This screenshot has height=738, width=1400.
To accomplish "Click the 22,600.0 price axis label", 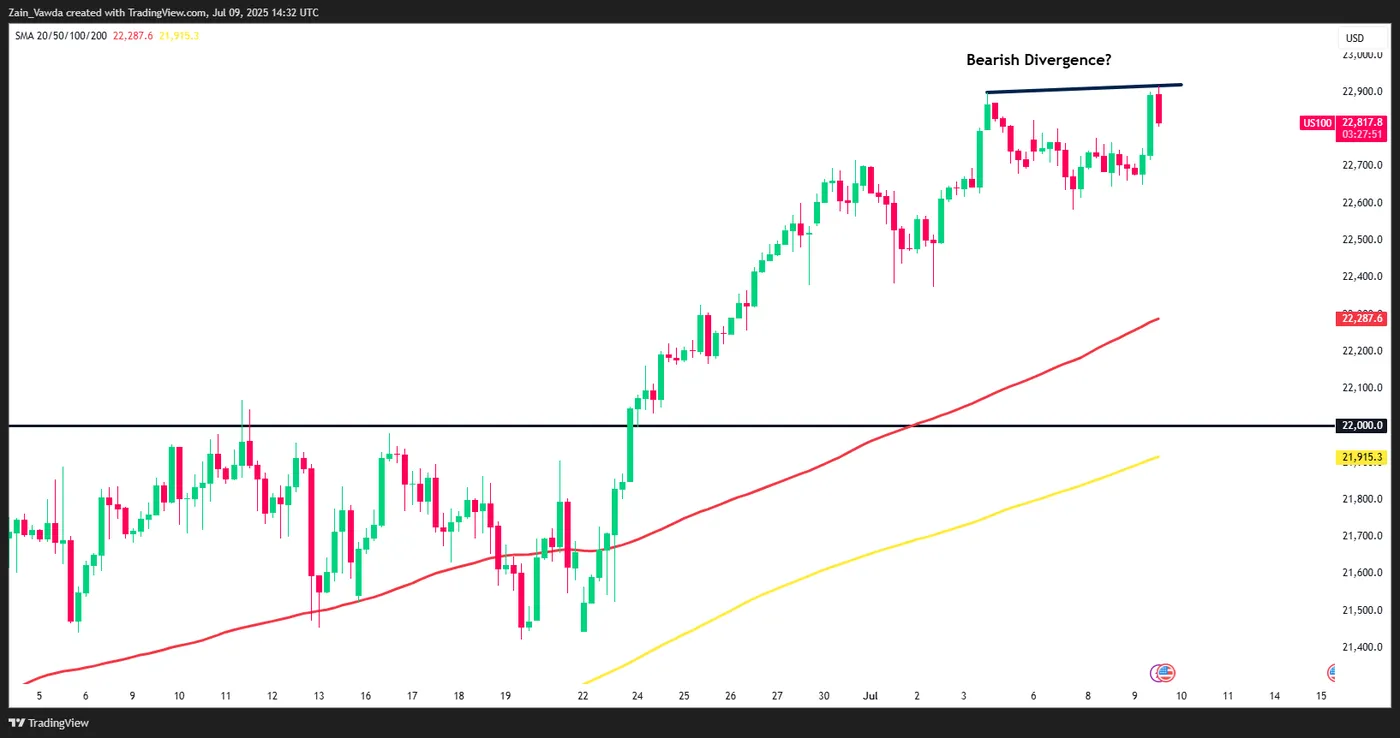I will point(1364,203).
